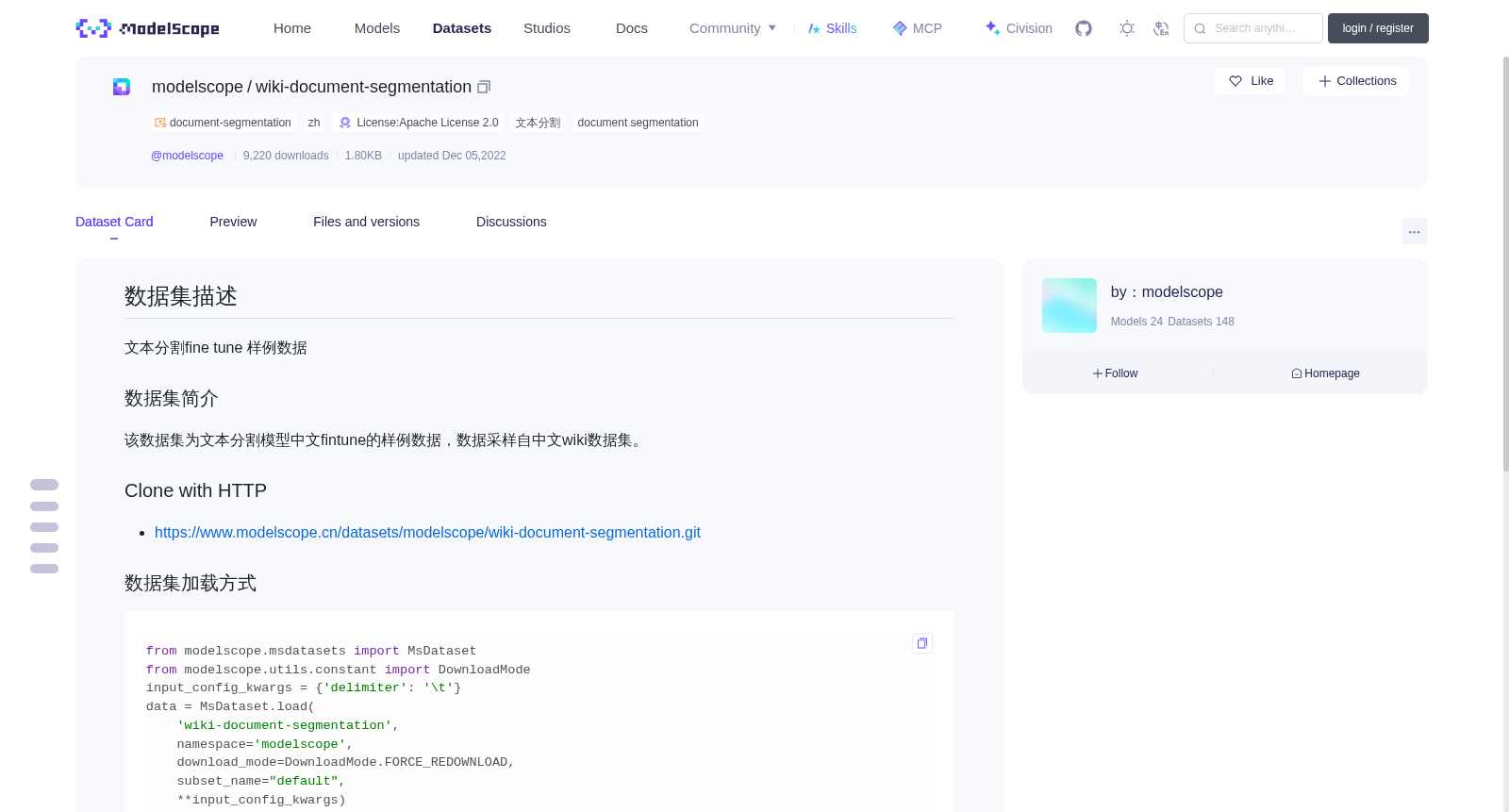Open the three-dot more options menu

point(1415,231)
